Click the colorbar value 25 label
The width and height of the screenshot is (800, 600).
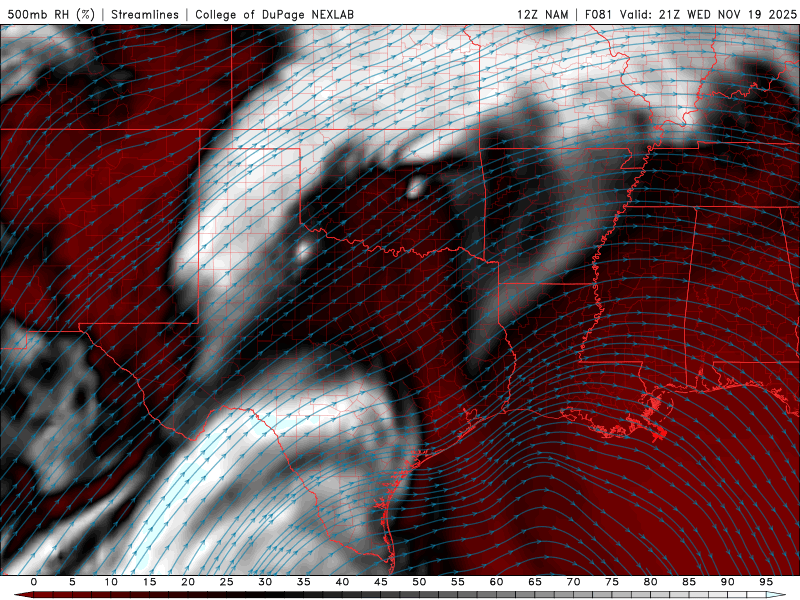tap(227, 582)
